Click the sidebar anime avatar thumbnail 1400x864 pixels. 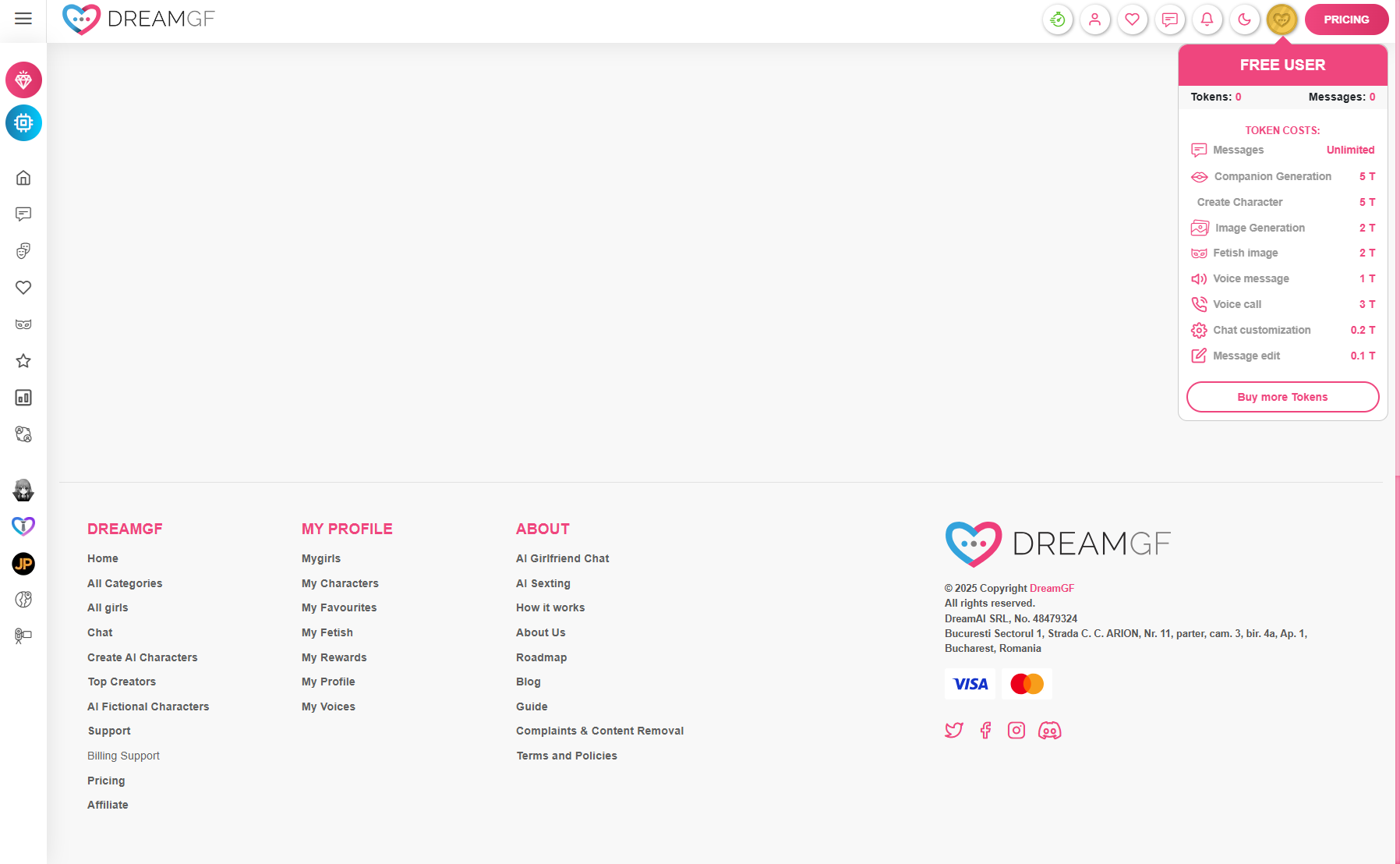pyautogui.click(x=23, y=490)
